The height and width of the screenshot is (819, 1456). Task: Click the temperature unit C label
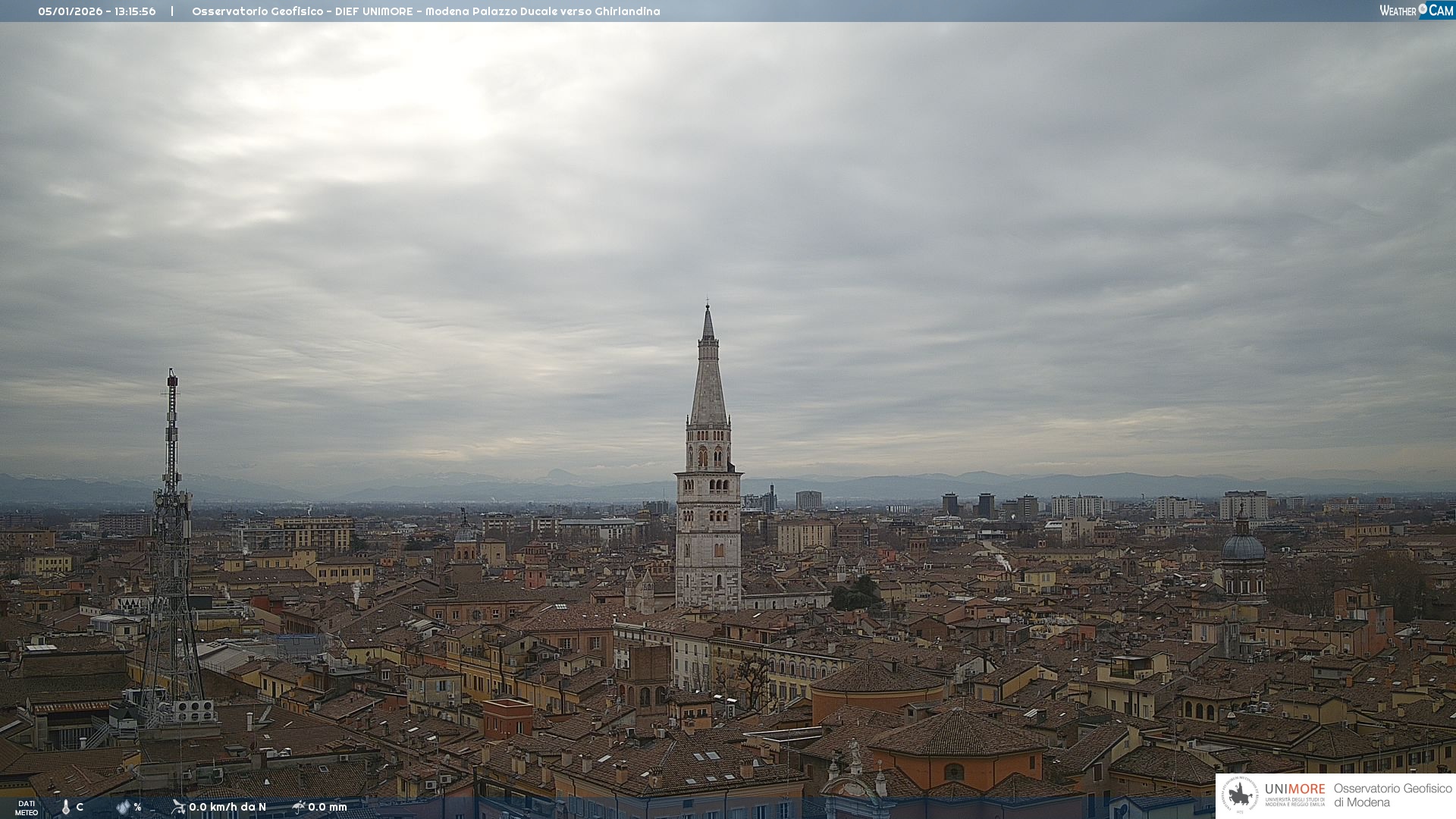tap(80, 807)
